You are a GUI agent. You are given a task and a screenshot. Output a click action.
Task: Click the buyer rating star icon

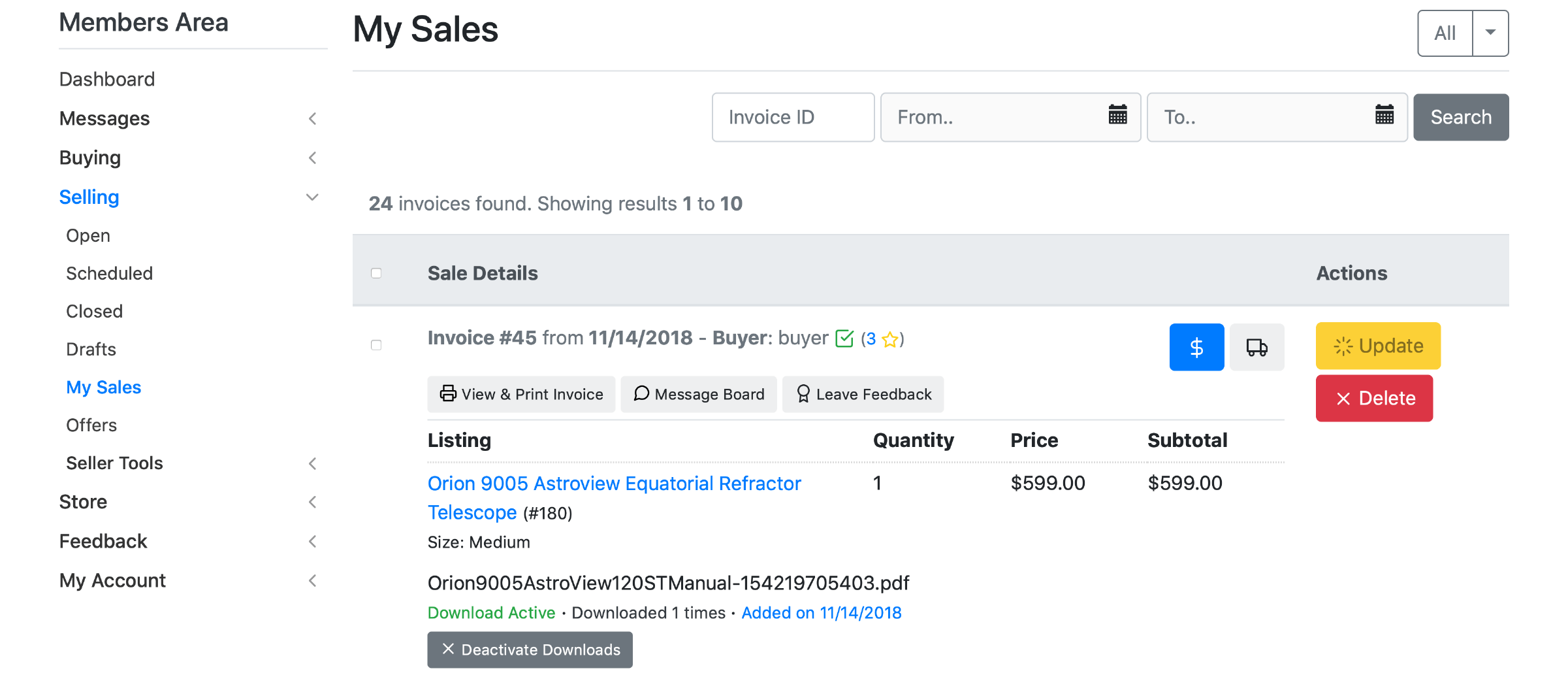tap(889, 339)
